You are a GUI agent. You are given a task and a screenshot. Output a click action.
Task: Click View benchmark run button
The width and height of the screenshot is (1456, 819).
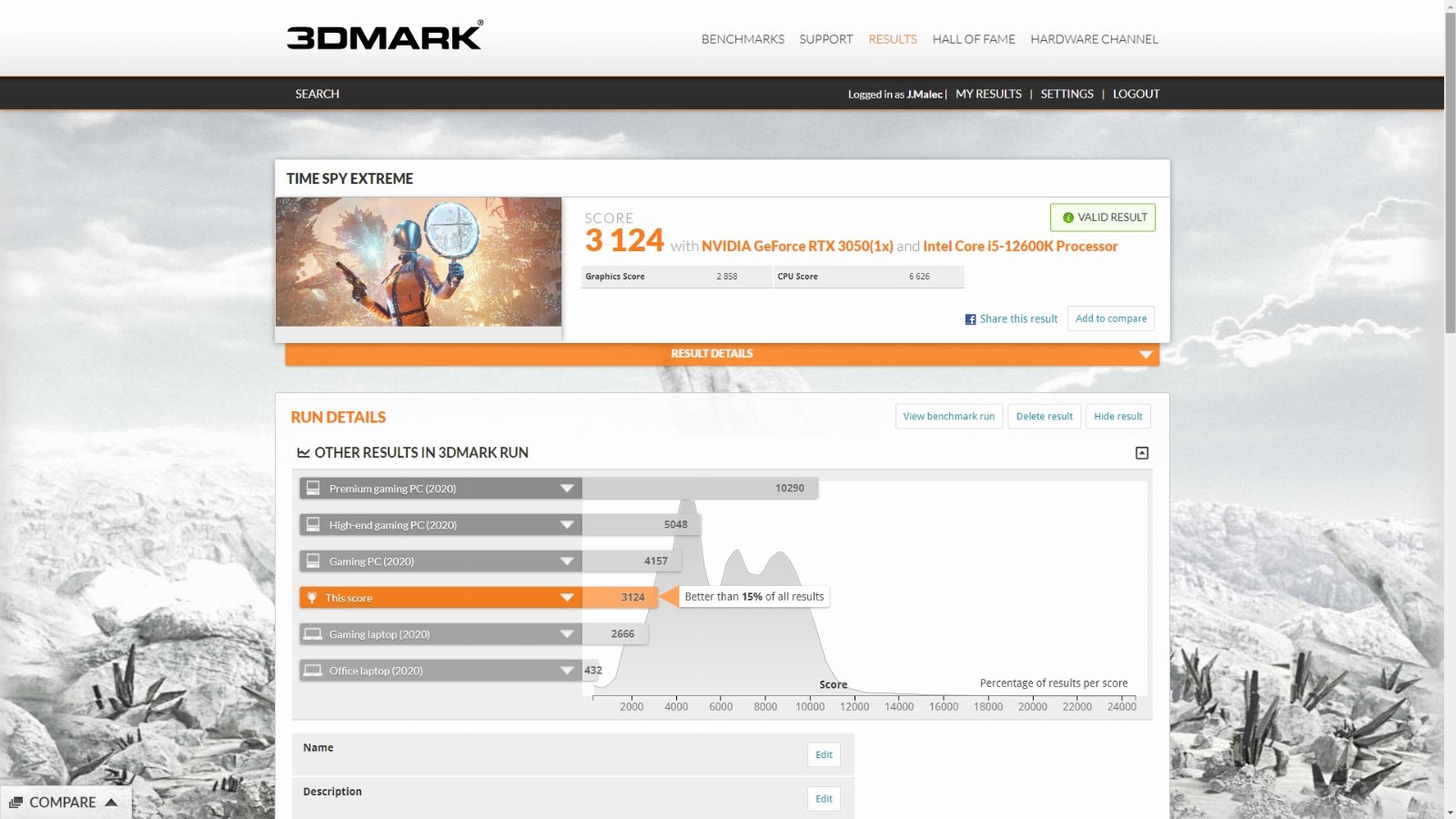pyautogui.click(x=949, y=417)
